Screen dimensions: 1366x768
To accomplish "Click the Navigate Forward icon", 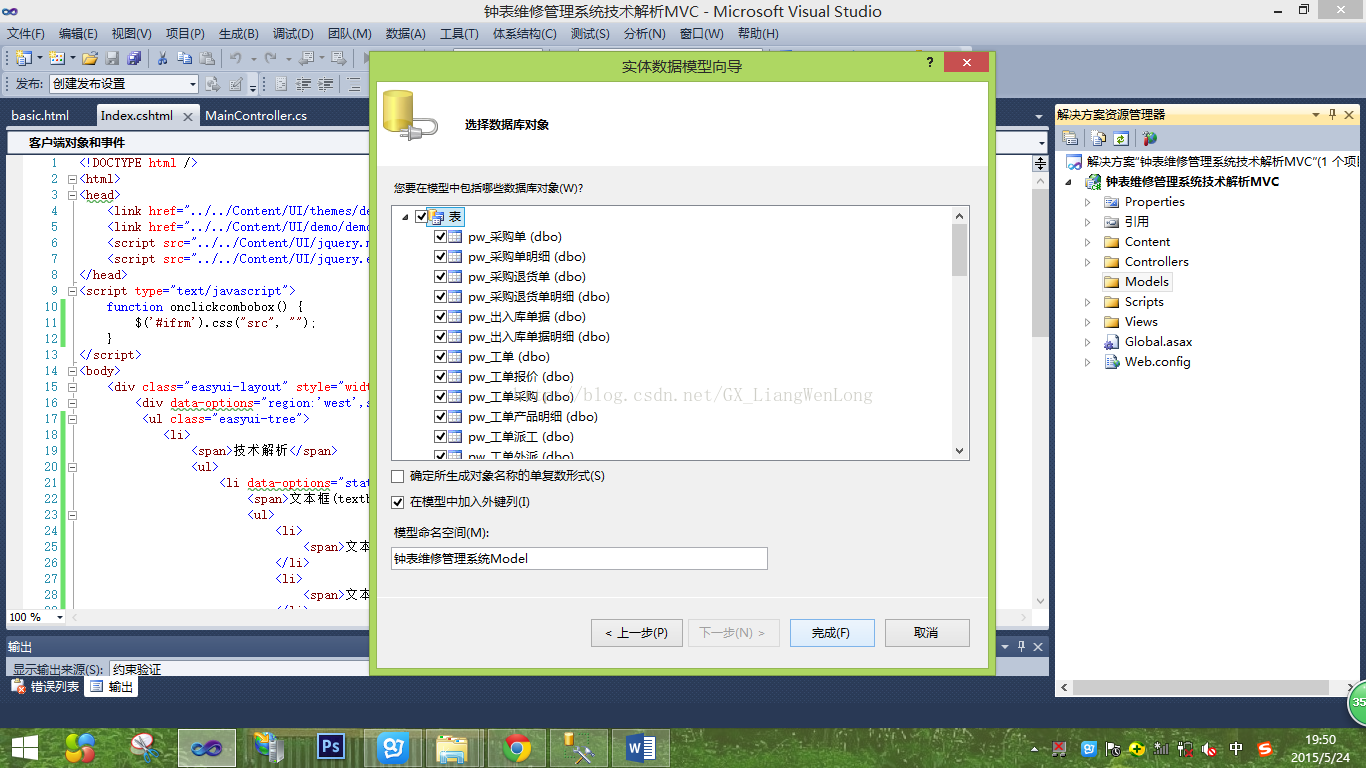I will 339,58.
